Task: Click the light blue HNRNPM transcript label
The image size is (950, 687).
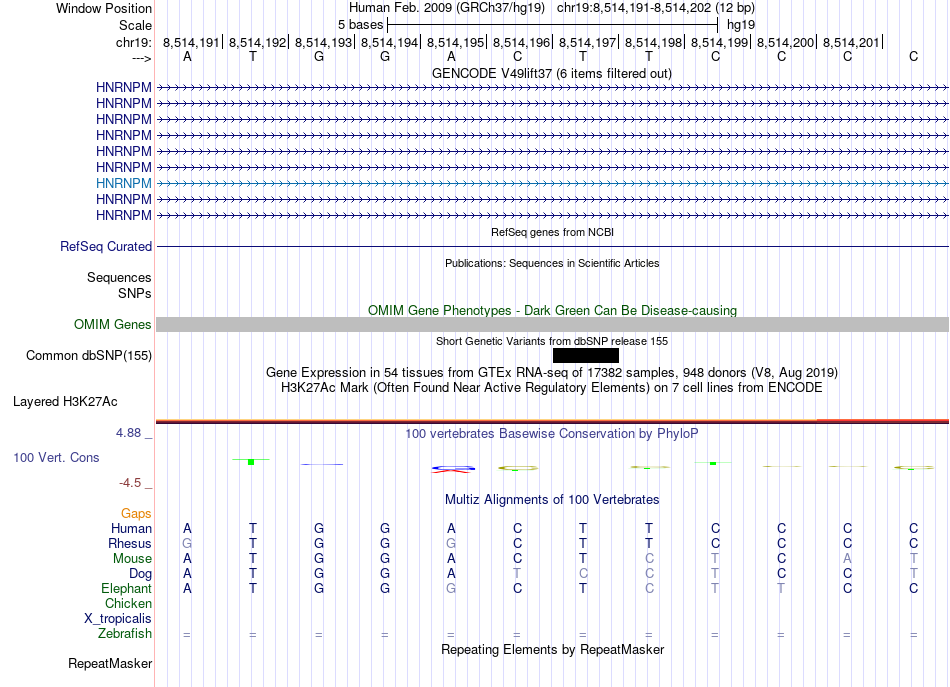Action: (x=124, y=183)
